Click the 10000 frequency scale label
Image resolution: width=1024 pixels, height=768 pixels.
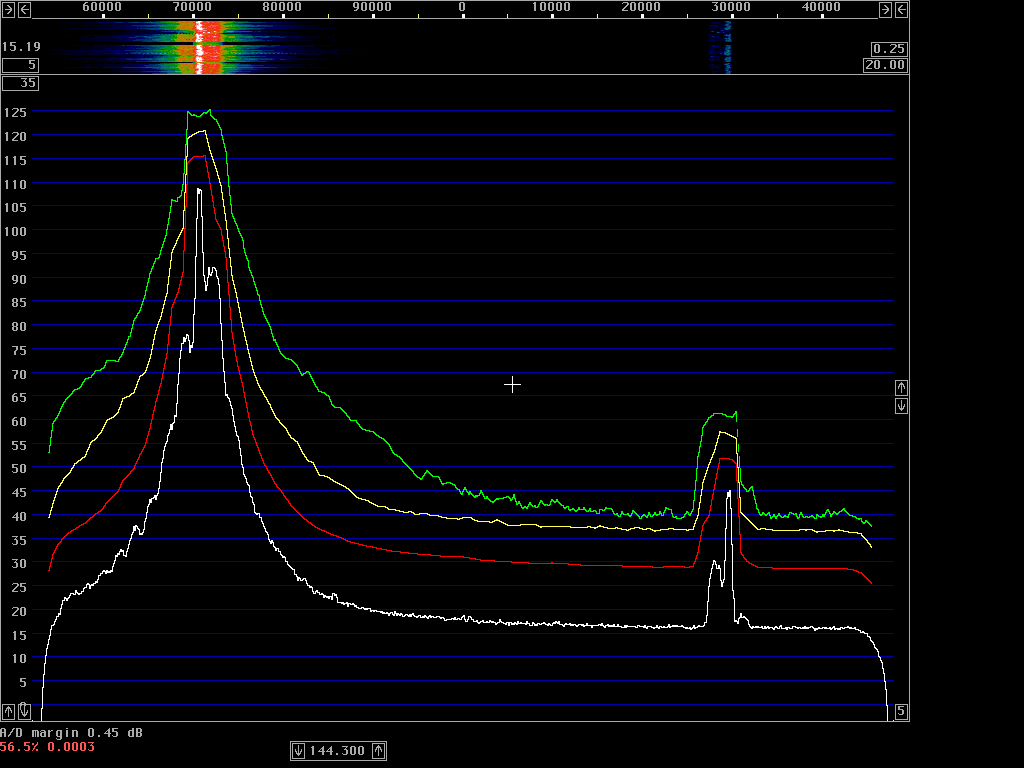[x=551, y=7]
